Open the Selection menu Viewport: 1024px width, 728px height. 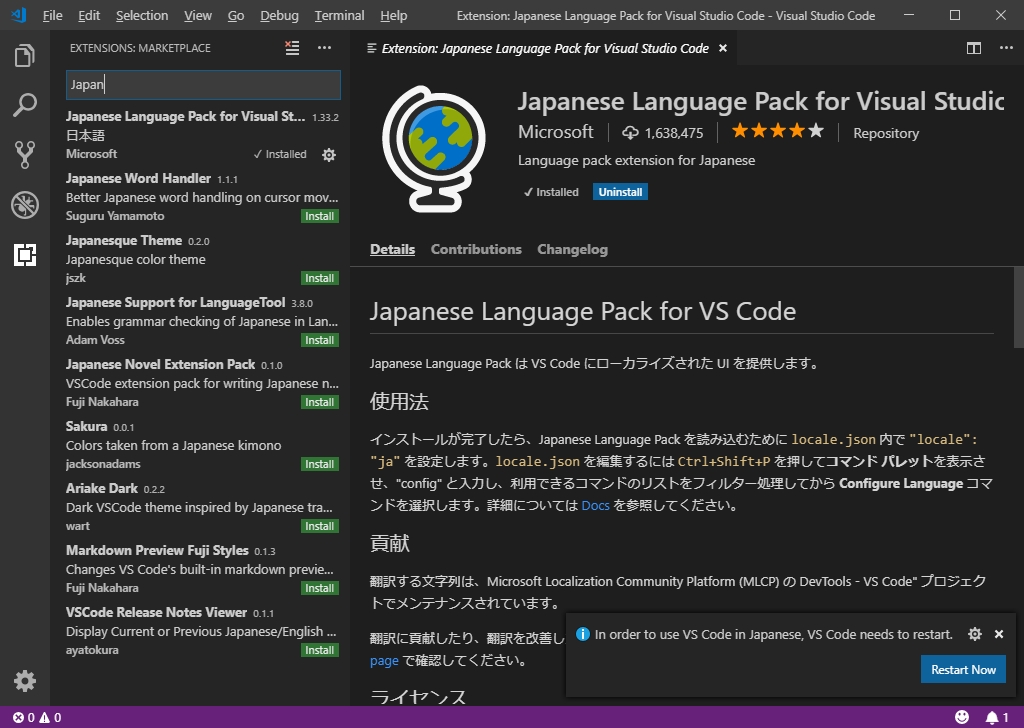pyautogui.click(x=142, y=16)
